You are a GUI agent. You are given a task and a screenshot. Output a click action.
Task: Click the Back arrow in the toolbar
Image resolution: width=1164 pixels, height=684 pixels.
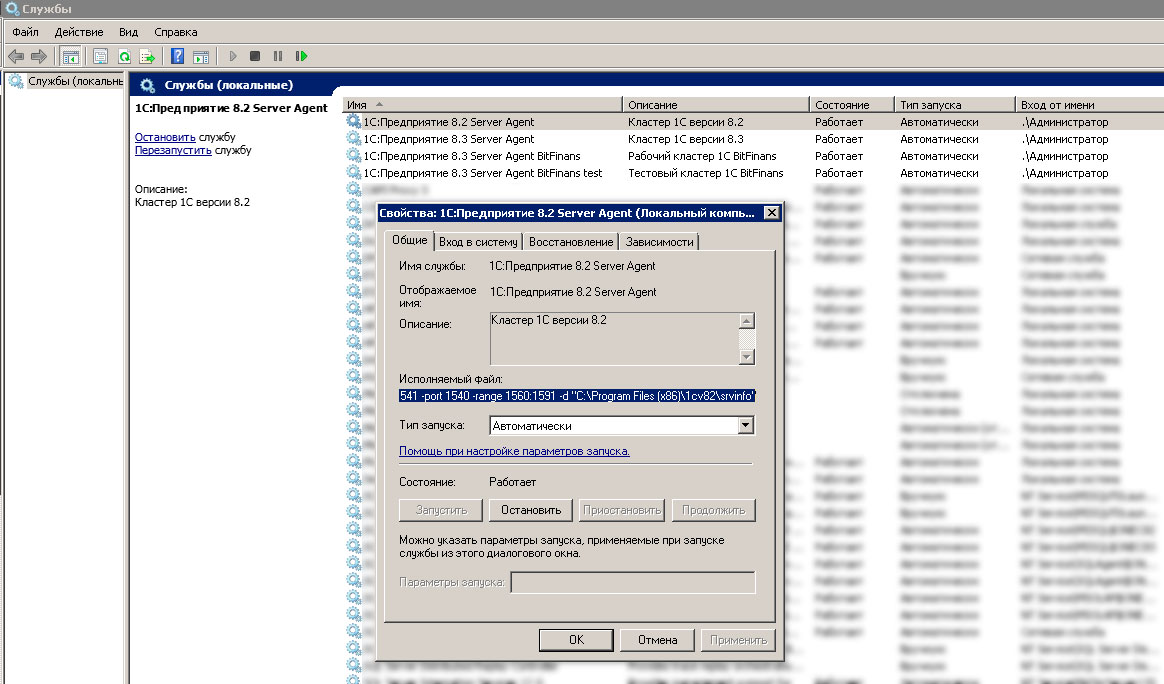(16, 56)
